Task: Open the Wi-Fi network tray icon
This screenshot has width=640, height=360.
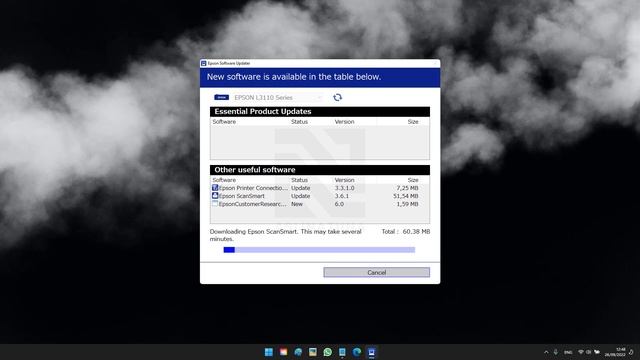Action: (580, 352)
